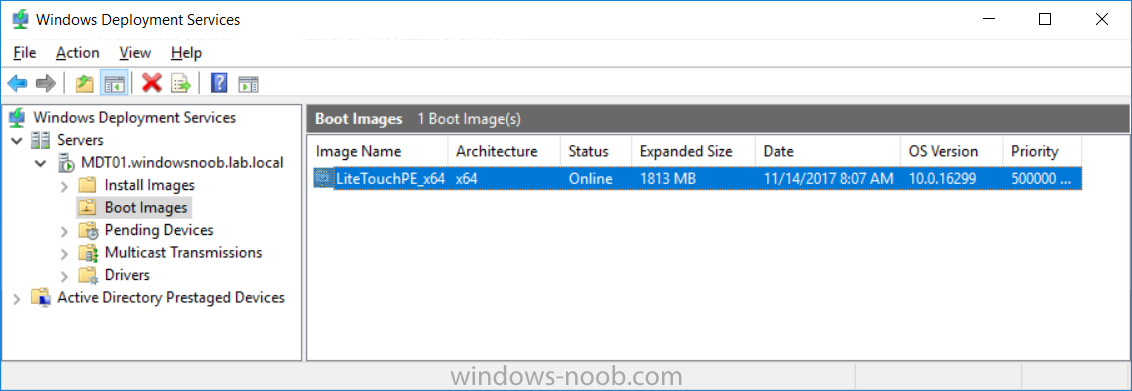Click the blue Help question mark icon

coord(219,84)
